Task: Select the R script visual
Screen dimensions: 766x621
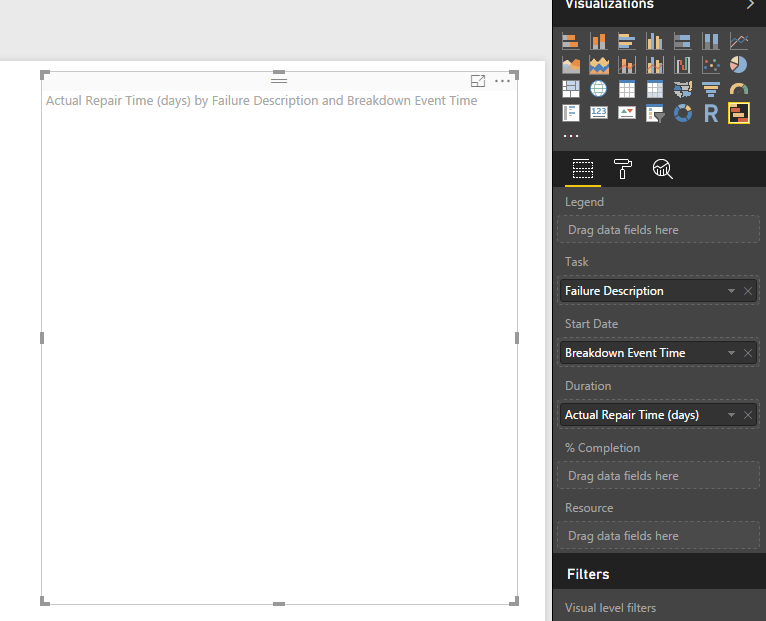Action: (711, 113)
